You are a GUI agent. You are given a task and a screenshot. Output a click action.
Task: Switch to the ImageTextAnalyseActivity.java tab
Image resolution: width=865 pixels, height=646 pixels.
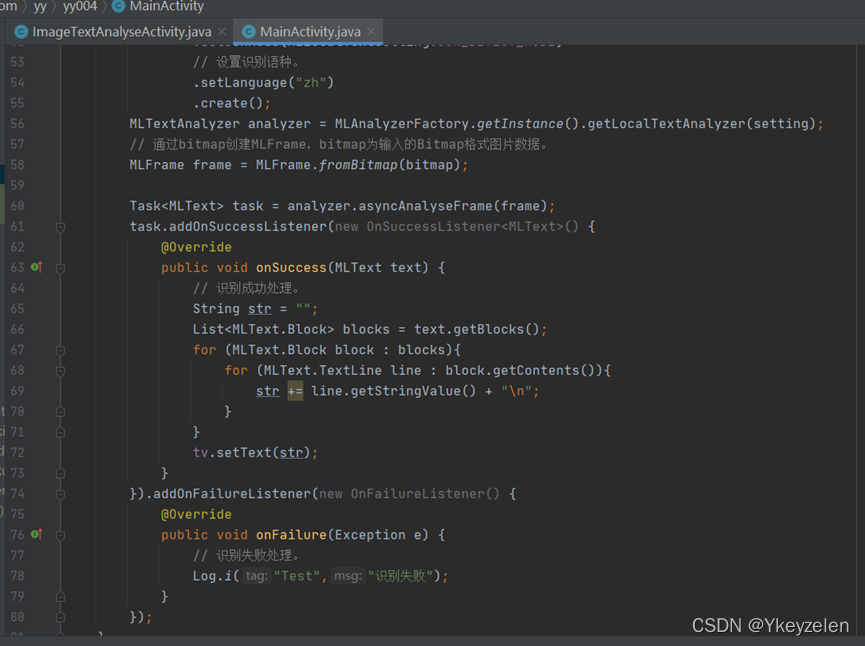[121, 32]
